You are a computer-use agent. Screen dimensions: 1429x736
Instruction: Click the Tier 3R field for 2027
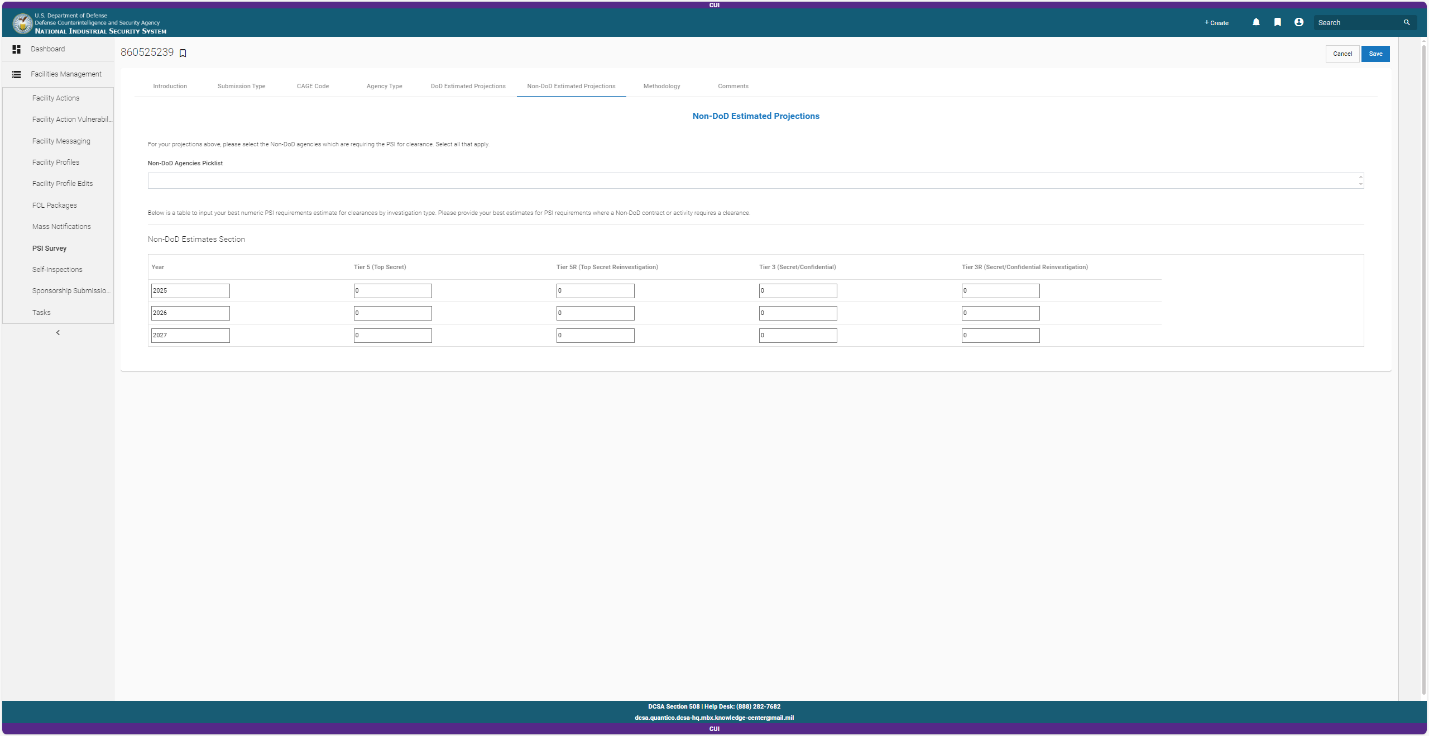click(x=1000, y=336)
